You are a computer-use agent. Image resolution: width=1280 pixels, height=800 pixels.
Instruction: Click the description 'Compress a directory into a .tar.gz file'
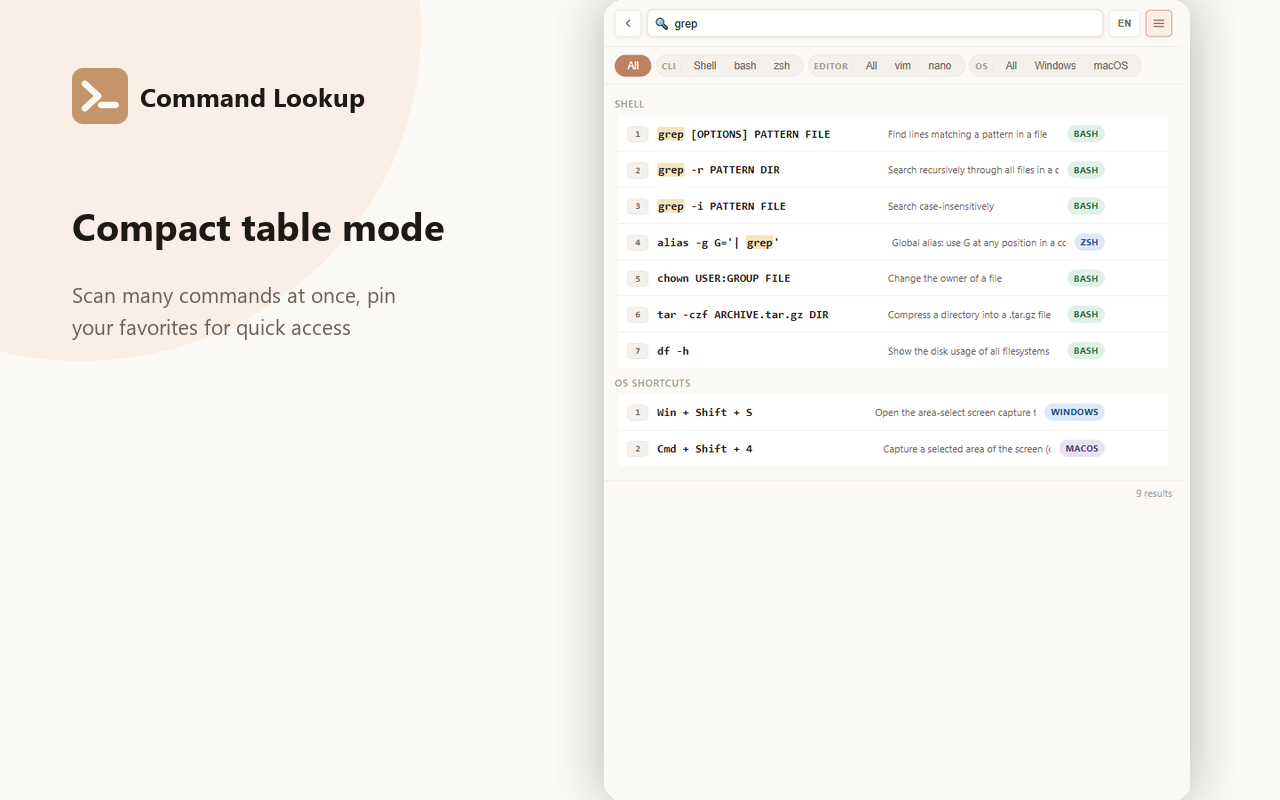pos(970,315)
